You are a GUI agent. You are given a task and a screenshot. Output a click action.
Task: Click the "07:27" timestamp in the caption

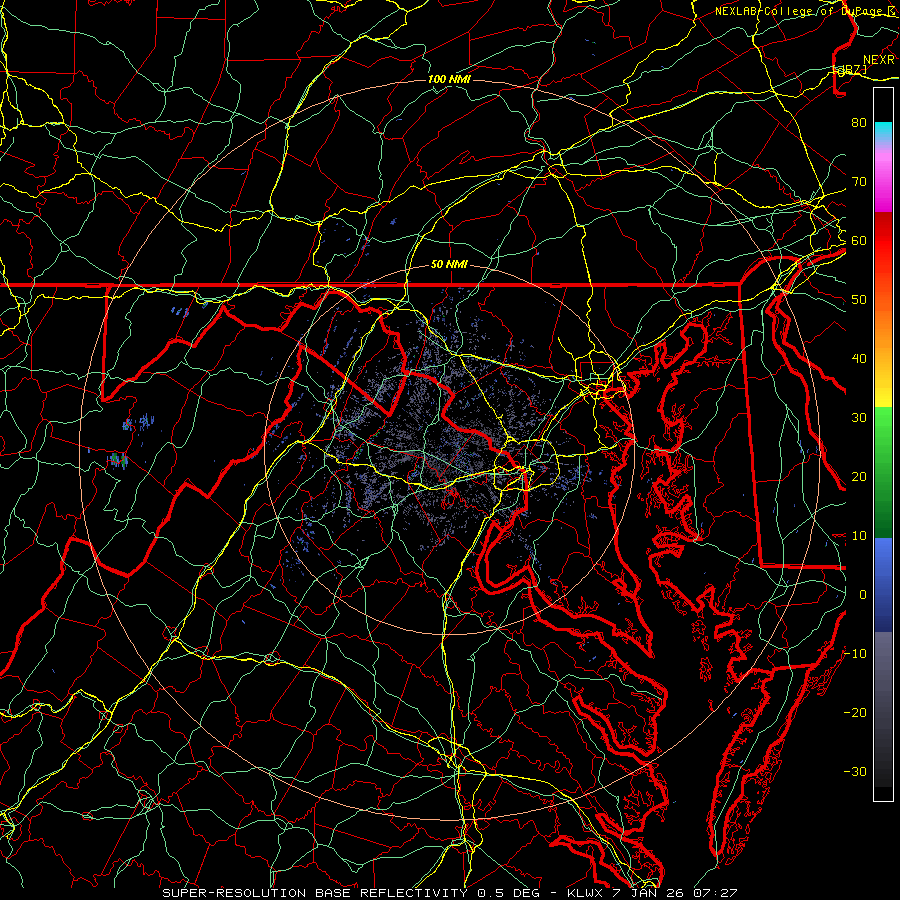tap(715, 893)
